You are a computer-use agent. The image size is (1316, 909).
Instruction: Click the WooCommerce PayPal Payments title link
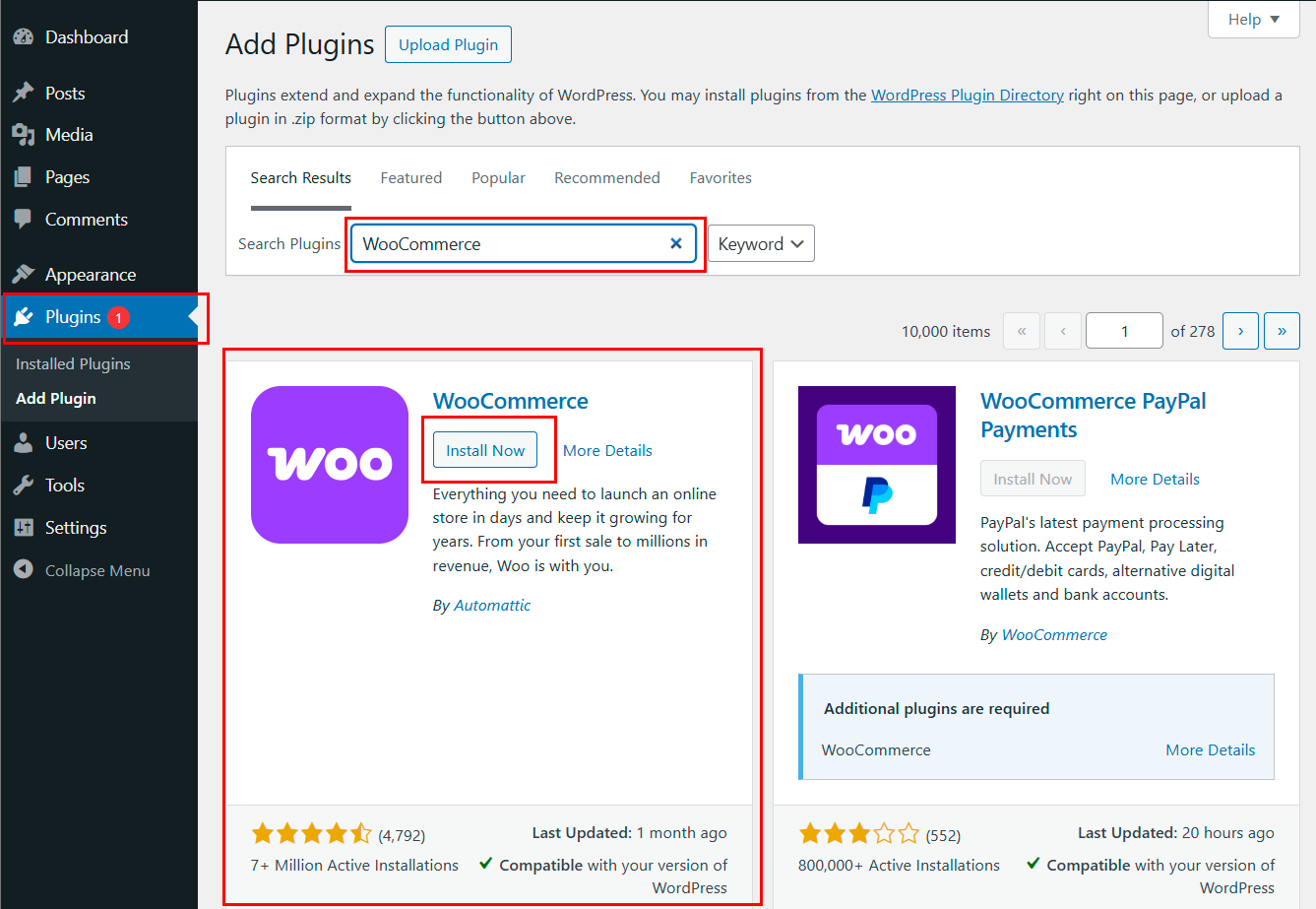click(x=1094, y=416)
